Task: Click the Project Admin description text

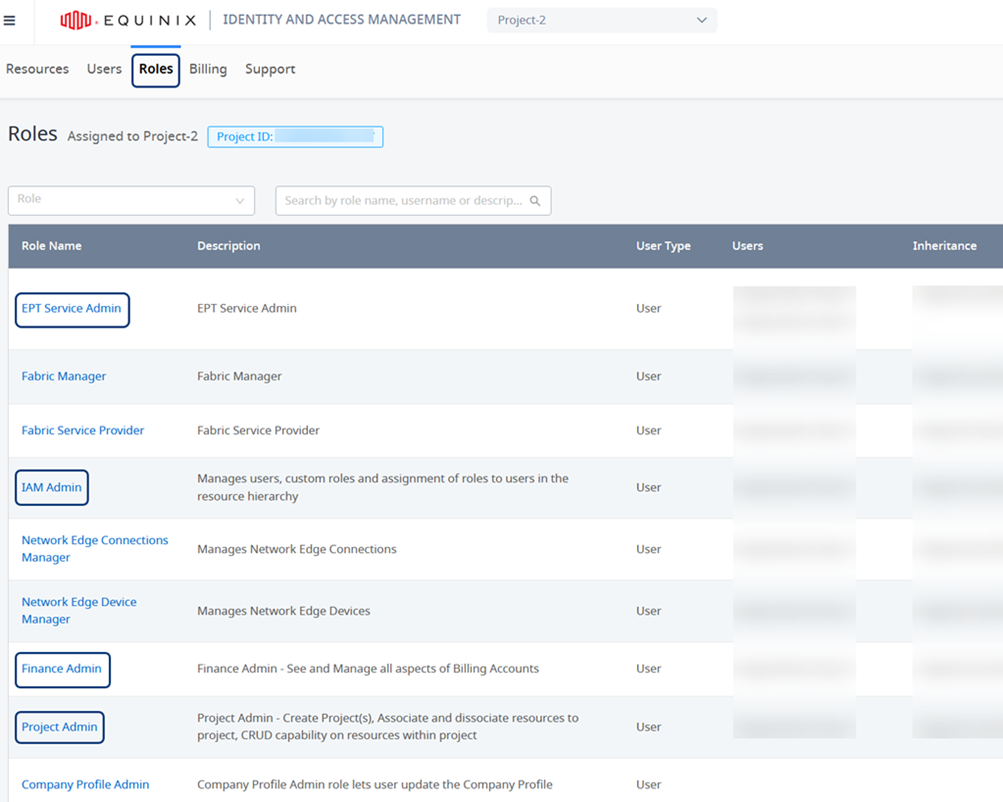Action: pyautogui.click(x=388, y=727)
